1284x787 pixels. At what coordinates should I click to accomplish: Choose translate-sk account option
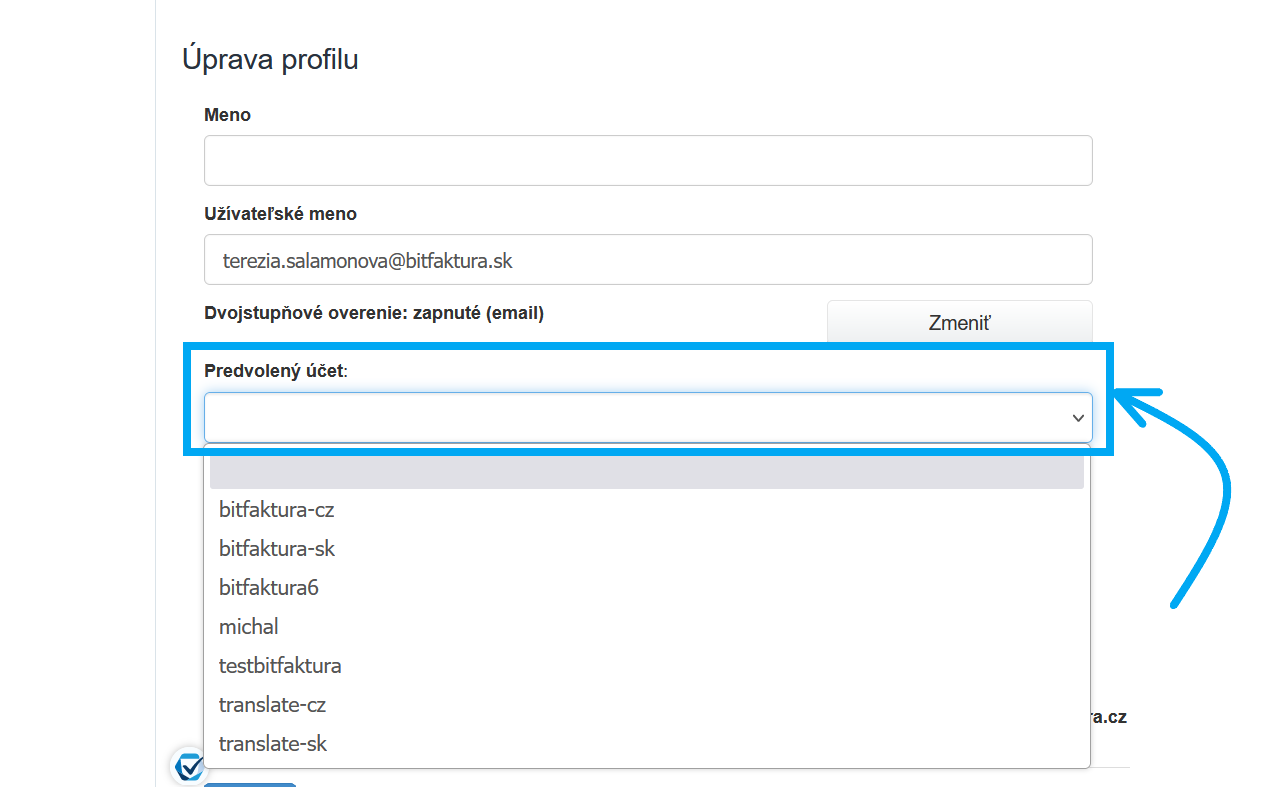(x=273, y=744)
